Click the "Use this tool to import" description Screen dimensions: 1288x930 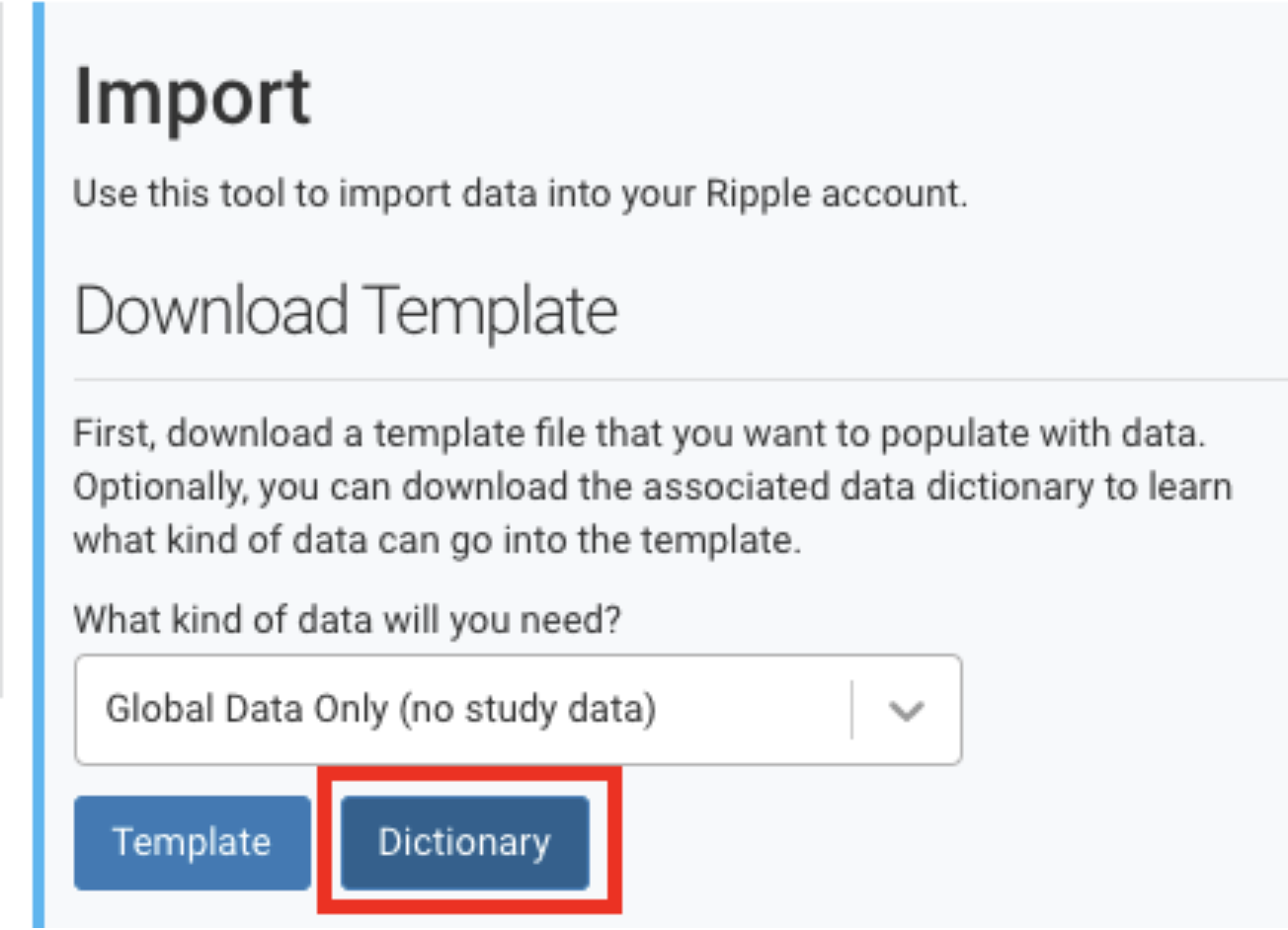point(520,194)
